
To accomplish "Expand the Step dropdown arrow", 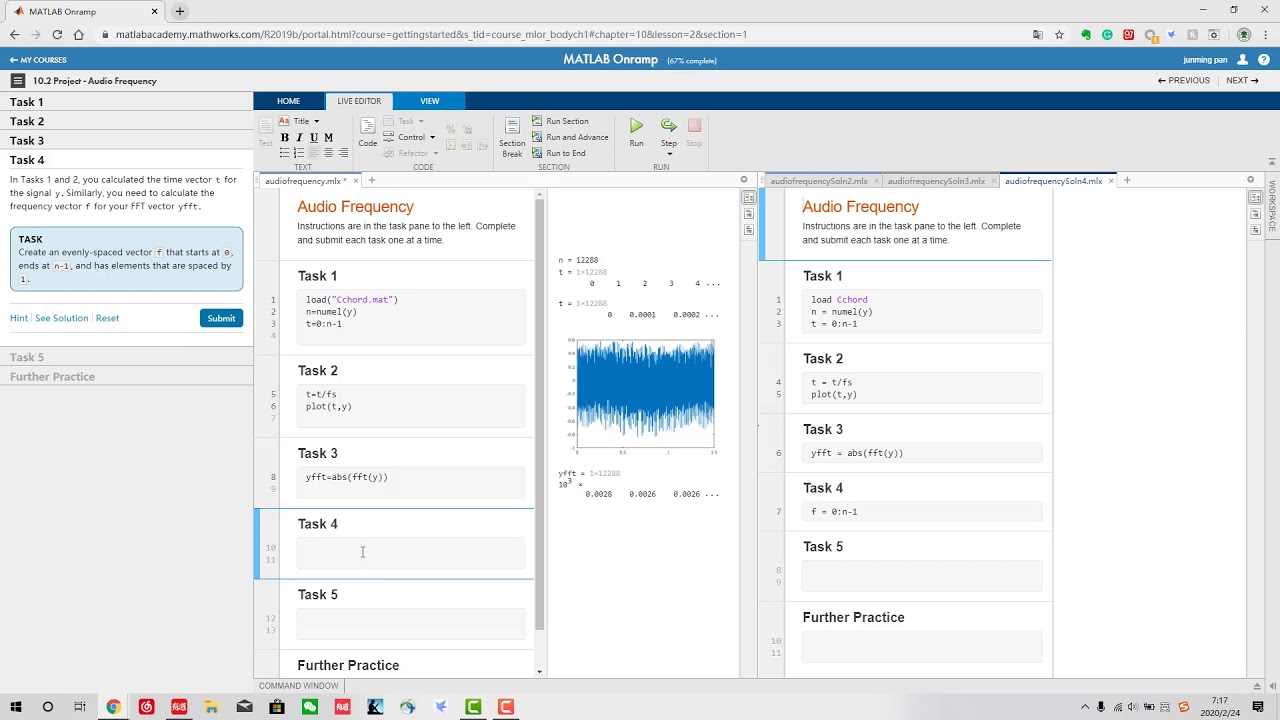I will coord(669,154).
